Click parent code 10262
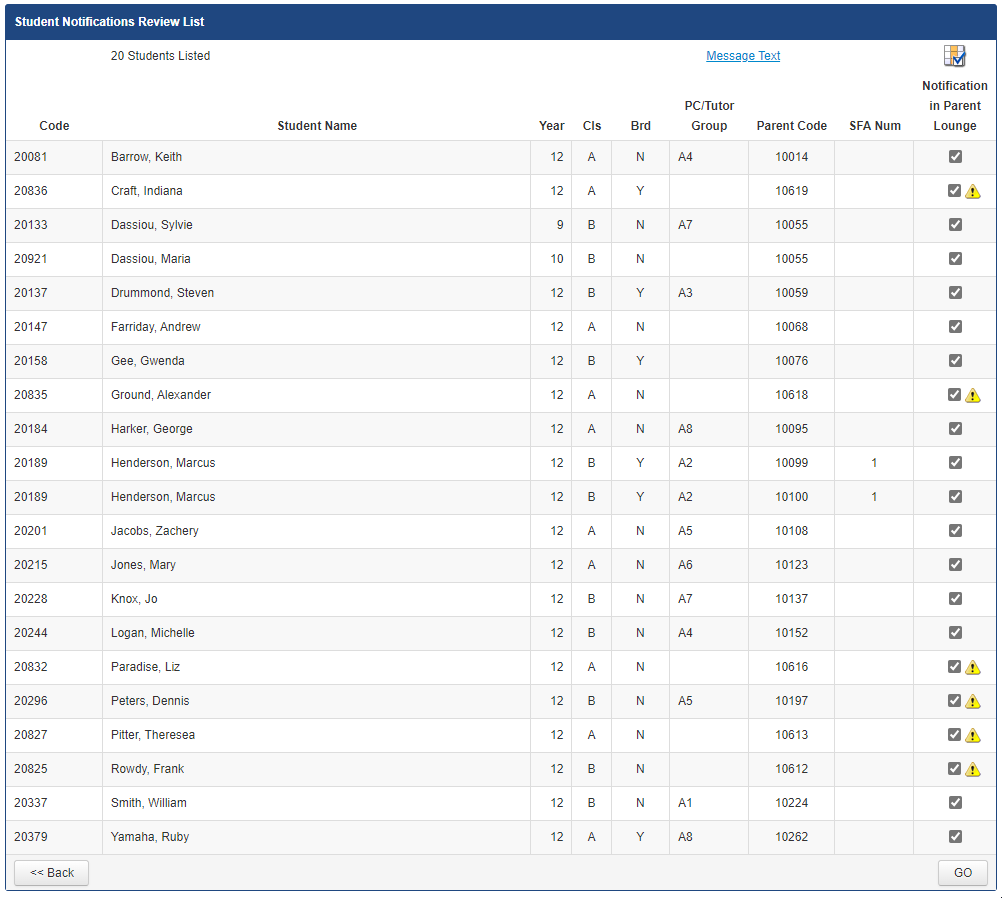Image resolution: width=1002 pixels, height=898 pixels. click(792, 837)
